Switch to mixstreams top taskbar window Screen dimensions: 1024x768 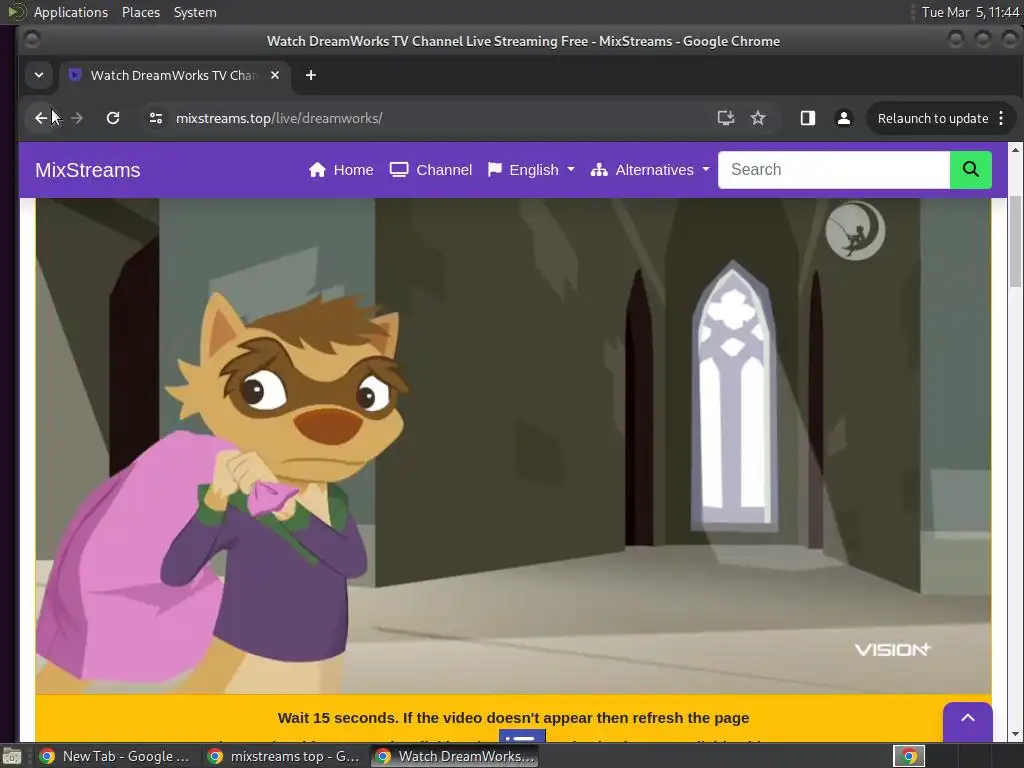pyautogui.click(x=283, y=756)
